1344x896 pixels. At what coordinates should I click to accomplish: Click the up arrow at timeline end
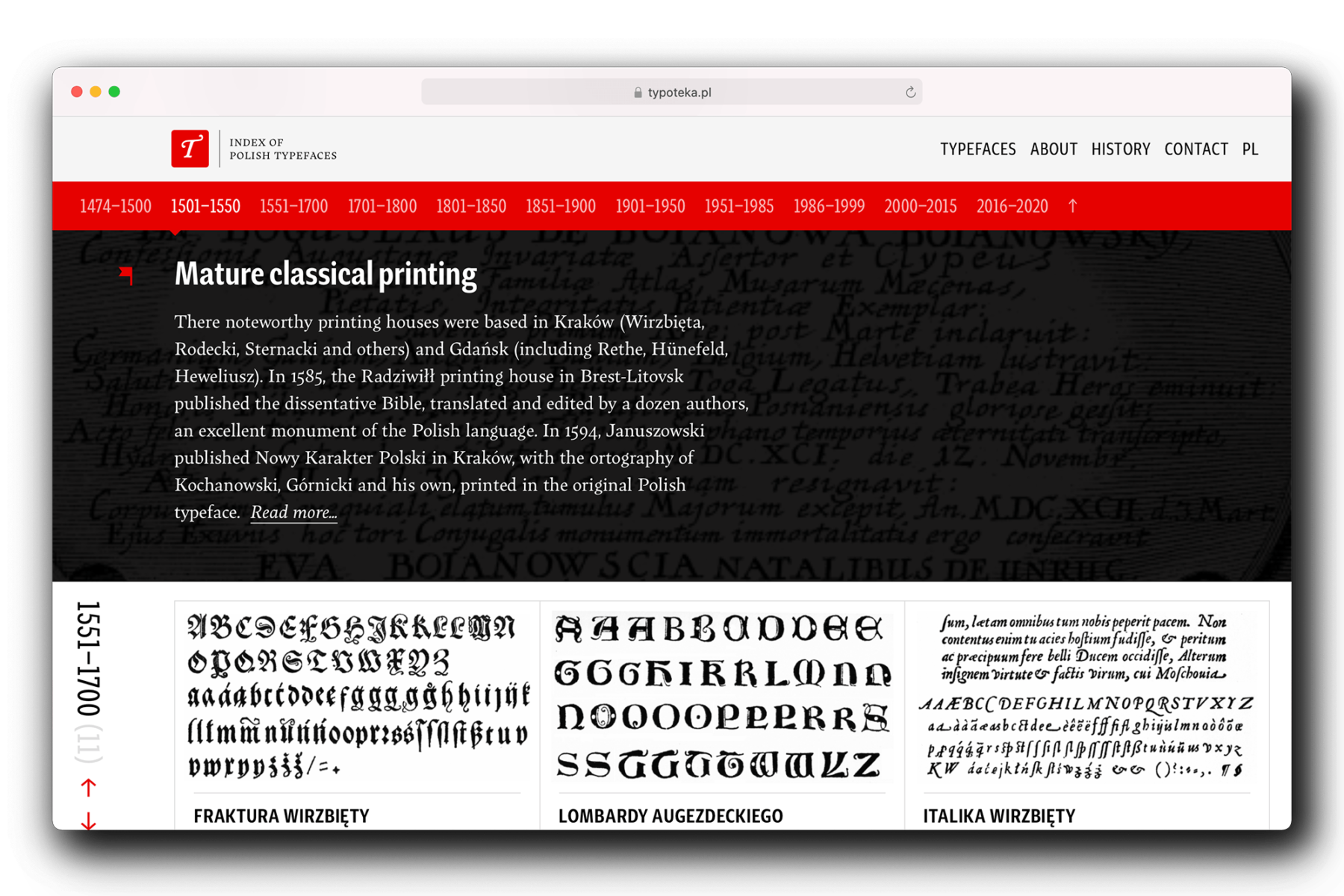click(x=1073, y=206)
